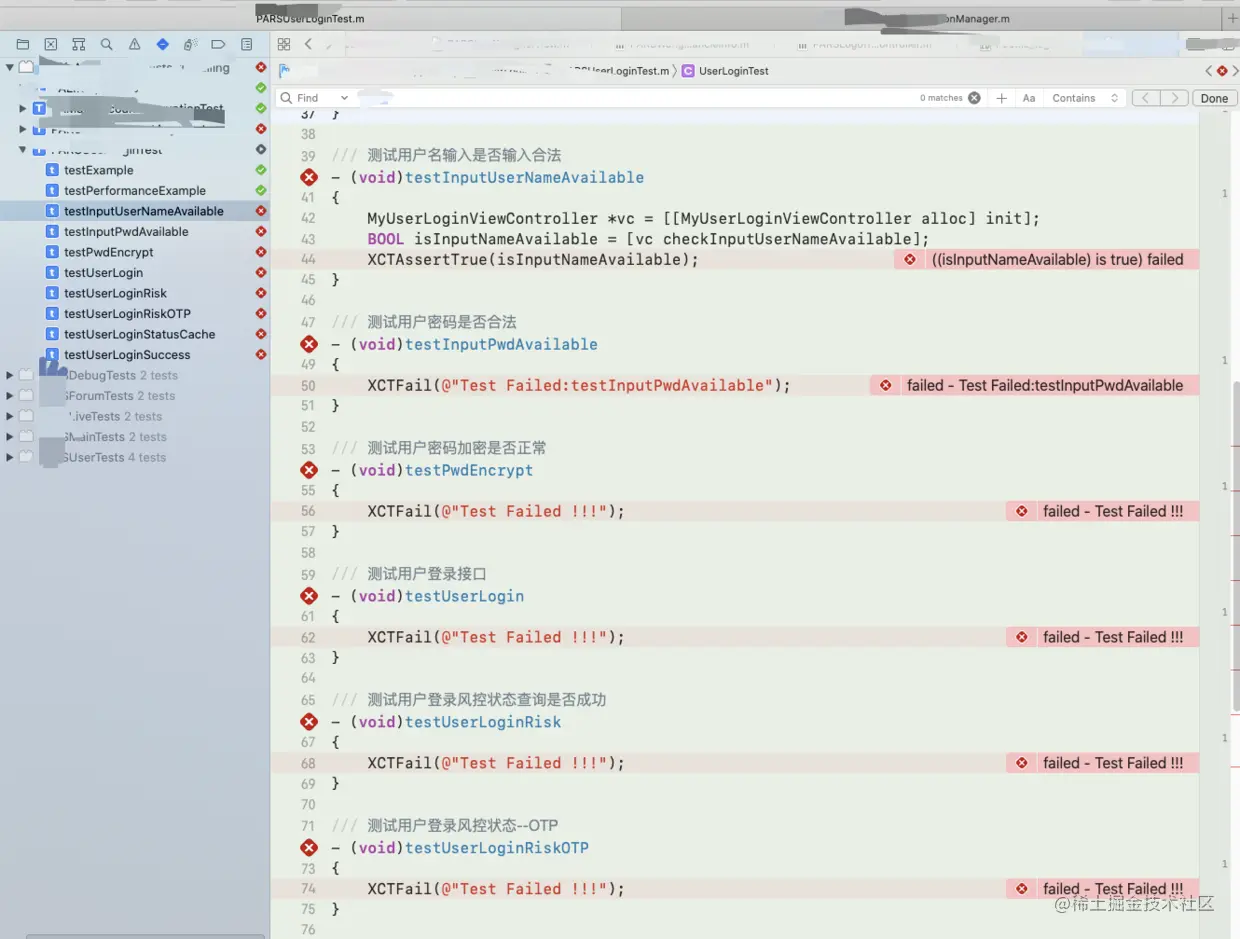1240x939 pixels.
Task: Click the UserLoginTest class icon in jump bar
Action: (688, 71)
